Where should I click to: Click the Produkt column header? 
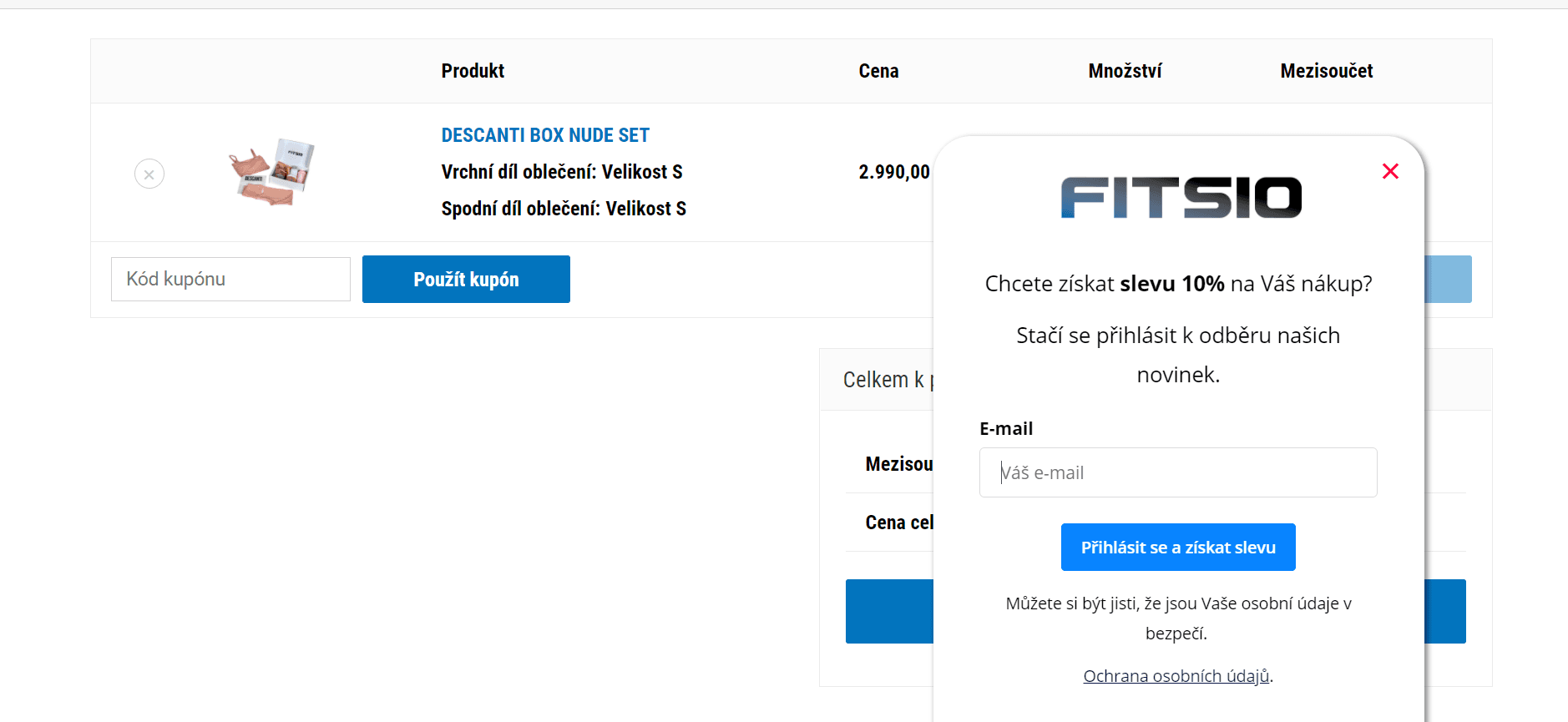(x=473, y=71)
